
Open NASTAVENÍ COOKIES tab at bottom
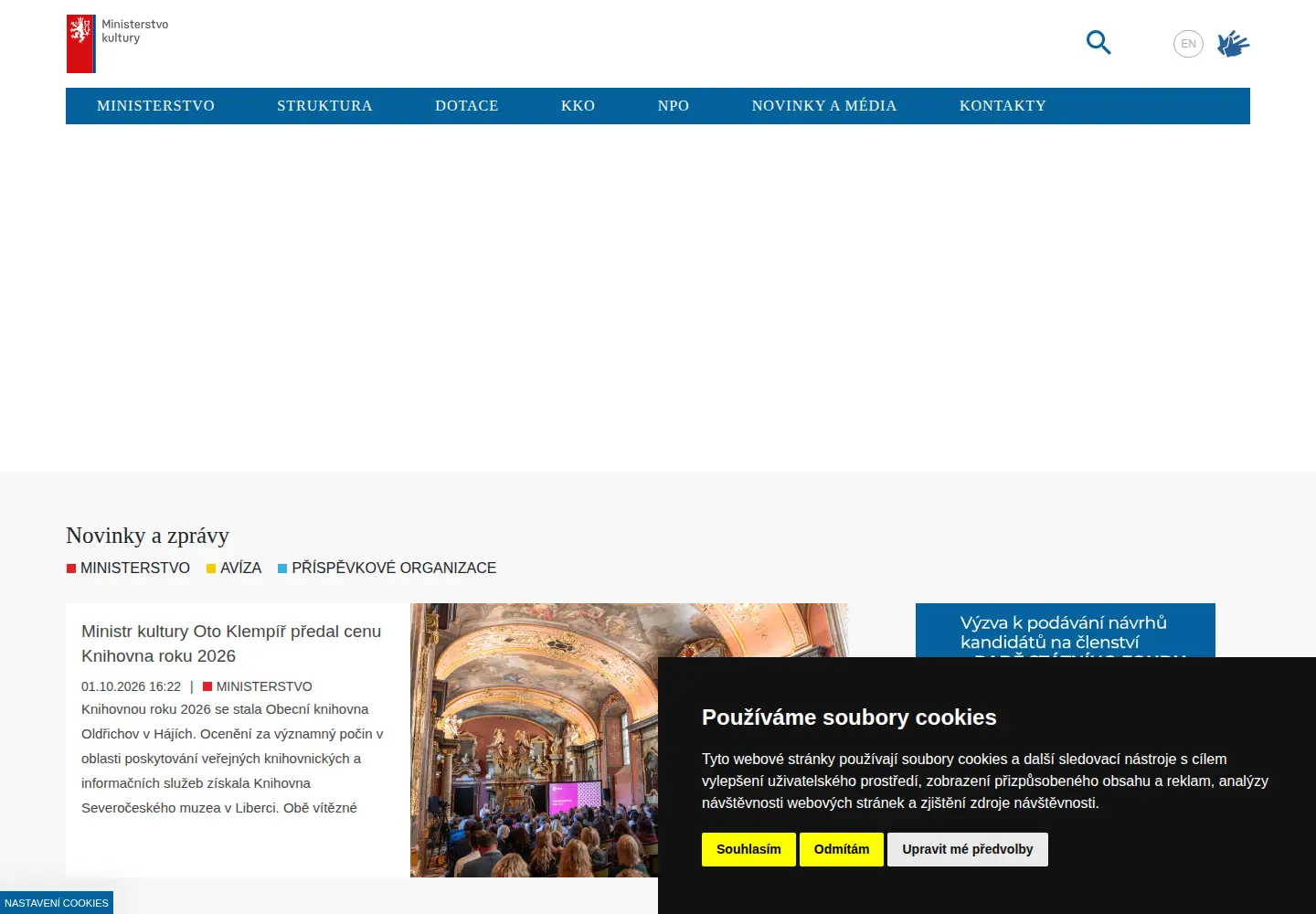pos(57,903)
